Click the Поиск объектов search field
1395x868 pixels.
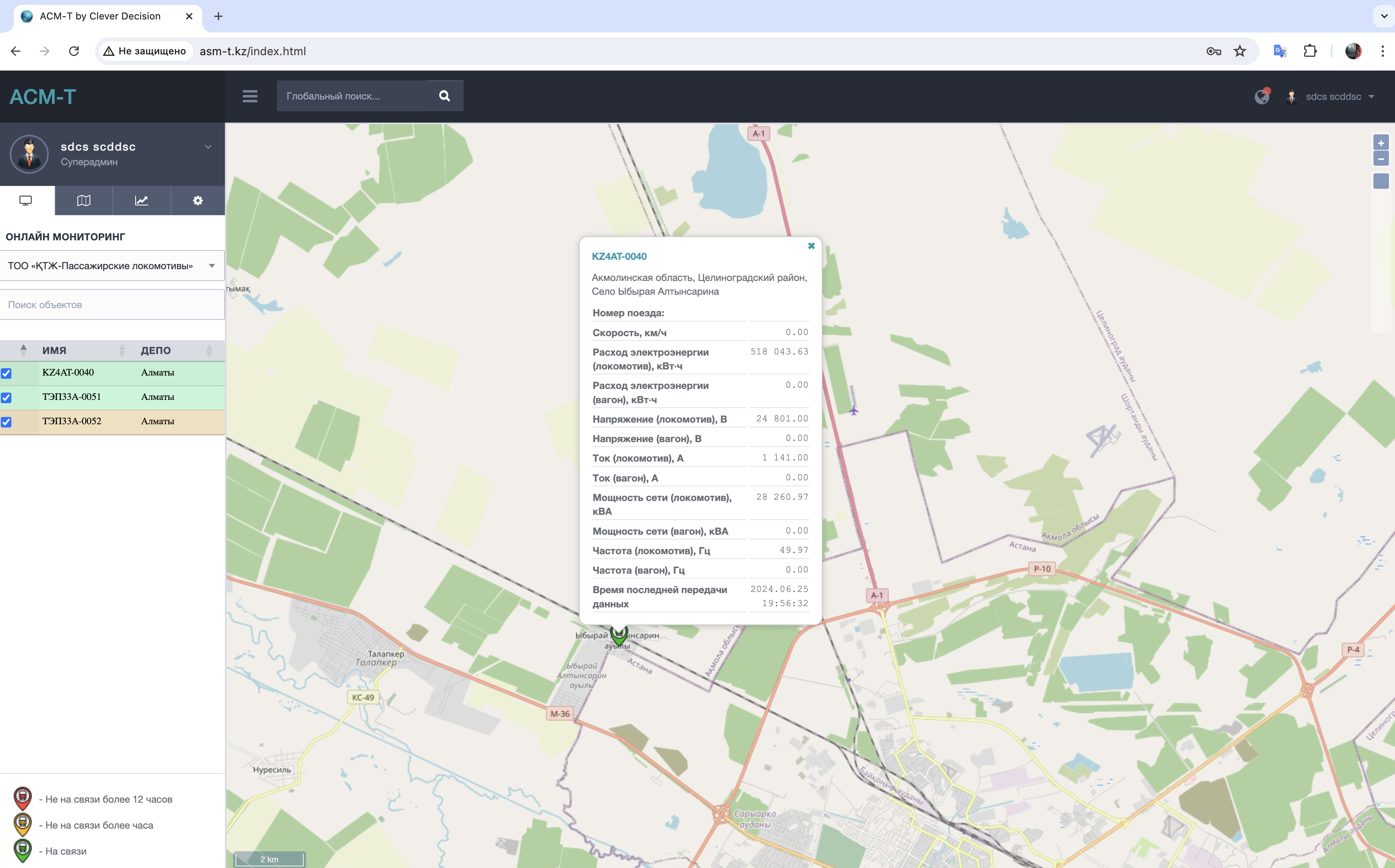pyautogui.click(x=112, y=305)
